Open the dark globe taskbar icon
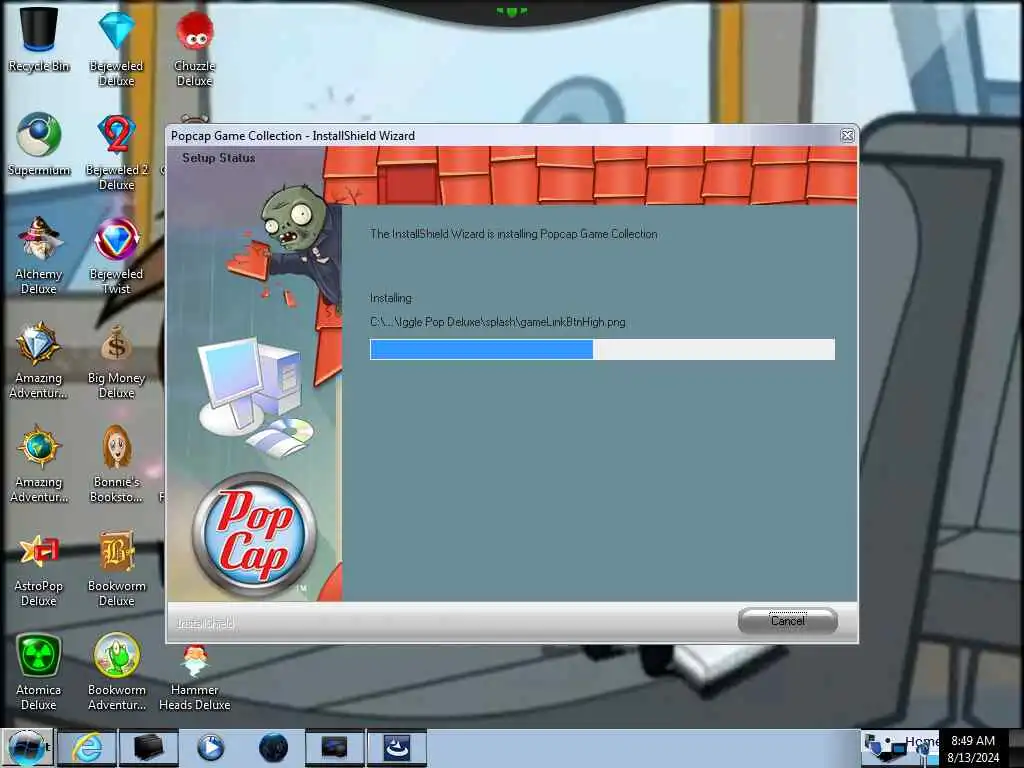 tap(273, 748)
